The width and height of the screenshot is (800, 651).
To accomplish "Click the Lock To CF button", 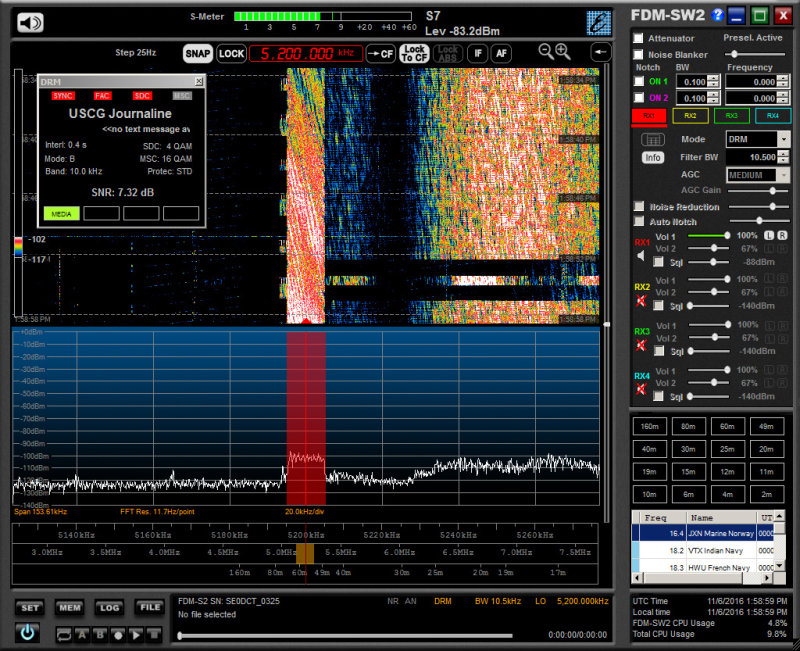I will 414,54.
